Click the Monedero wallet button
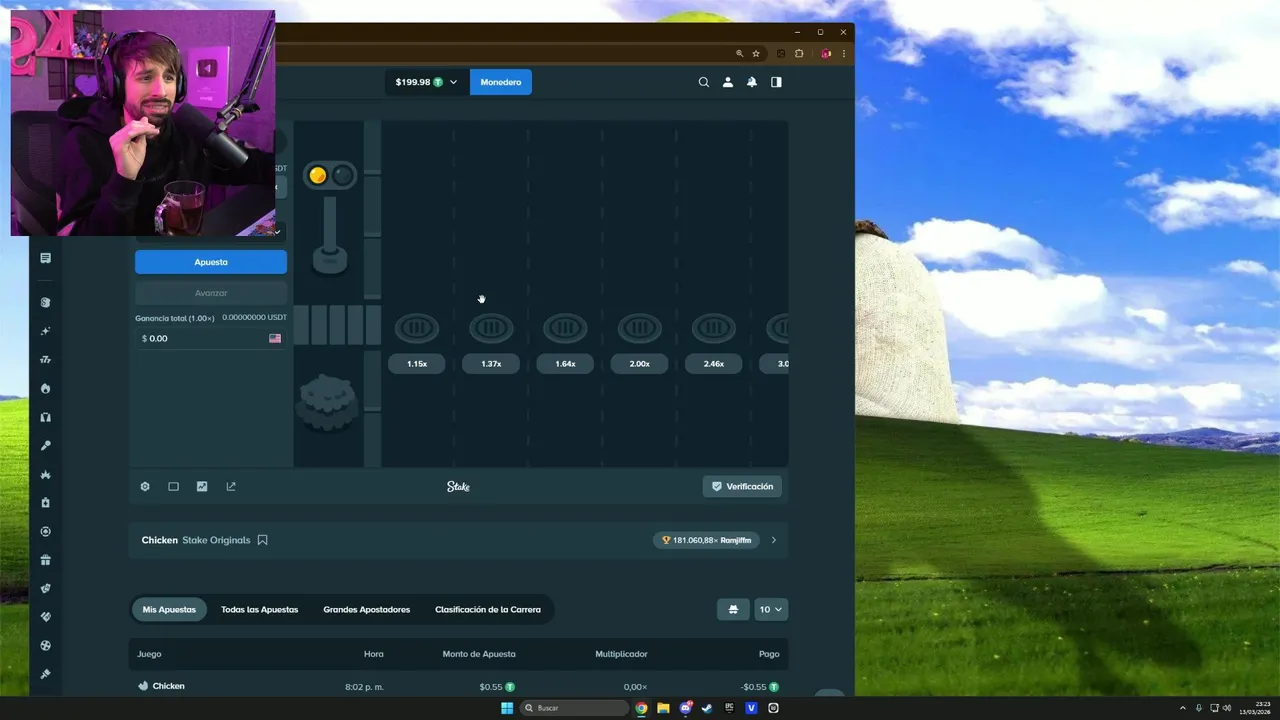The image size is (1280, 720). pos(500,82)
